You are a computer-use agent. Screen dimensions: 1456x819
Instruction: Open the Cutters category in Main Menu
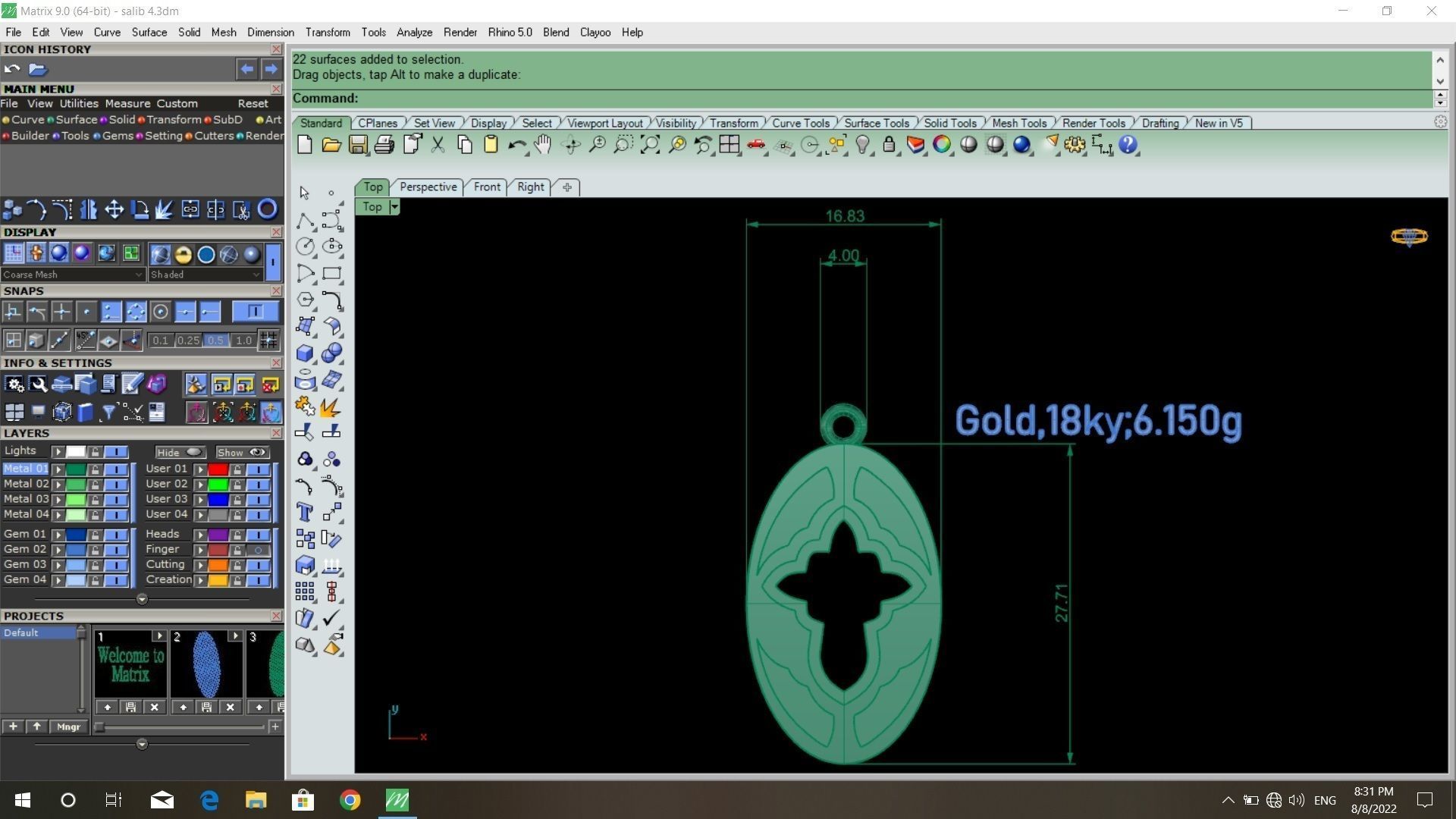(x=214, y=136)
